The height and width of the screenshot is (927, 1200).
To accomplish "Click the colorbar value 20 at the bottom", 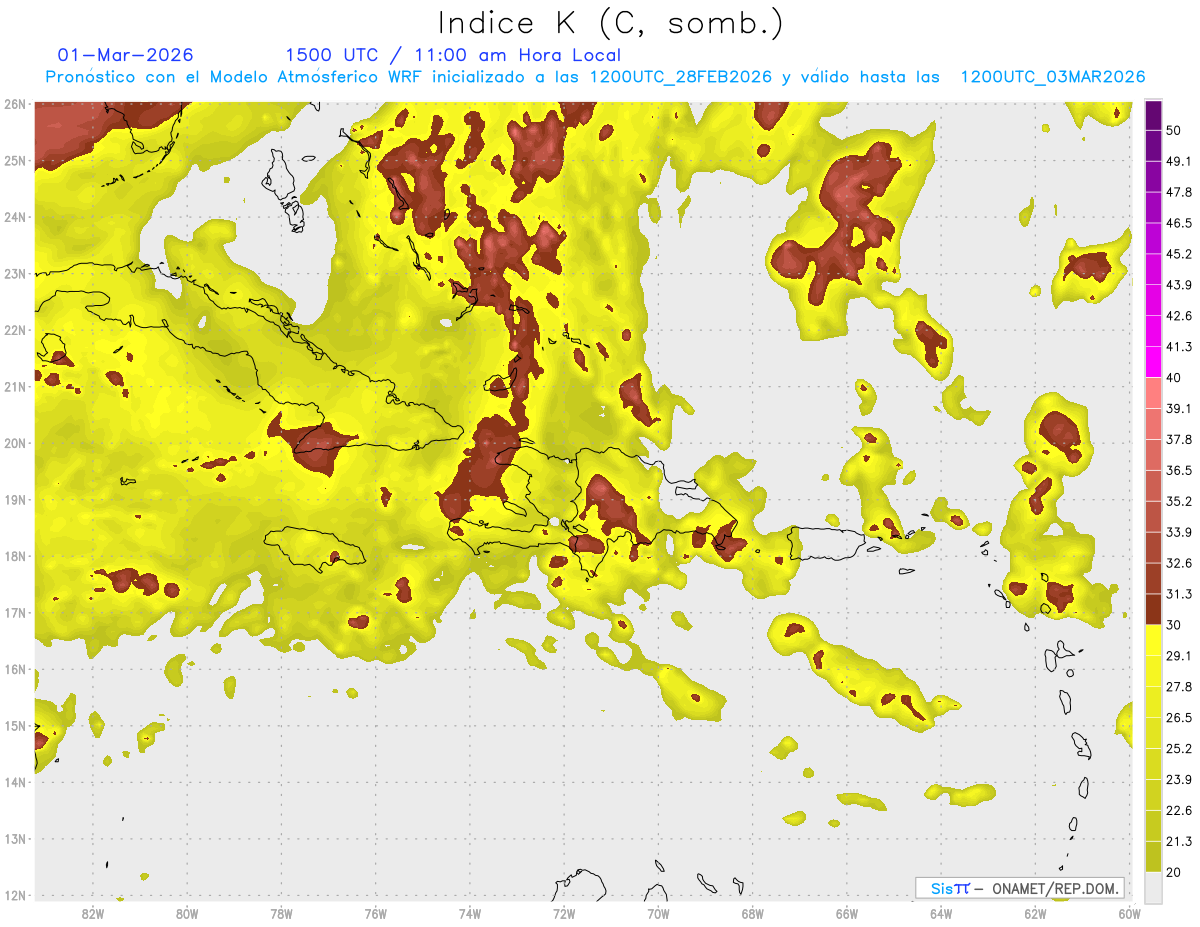I will 1175,872.
